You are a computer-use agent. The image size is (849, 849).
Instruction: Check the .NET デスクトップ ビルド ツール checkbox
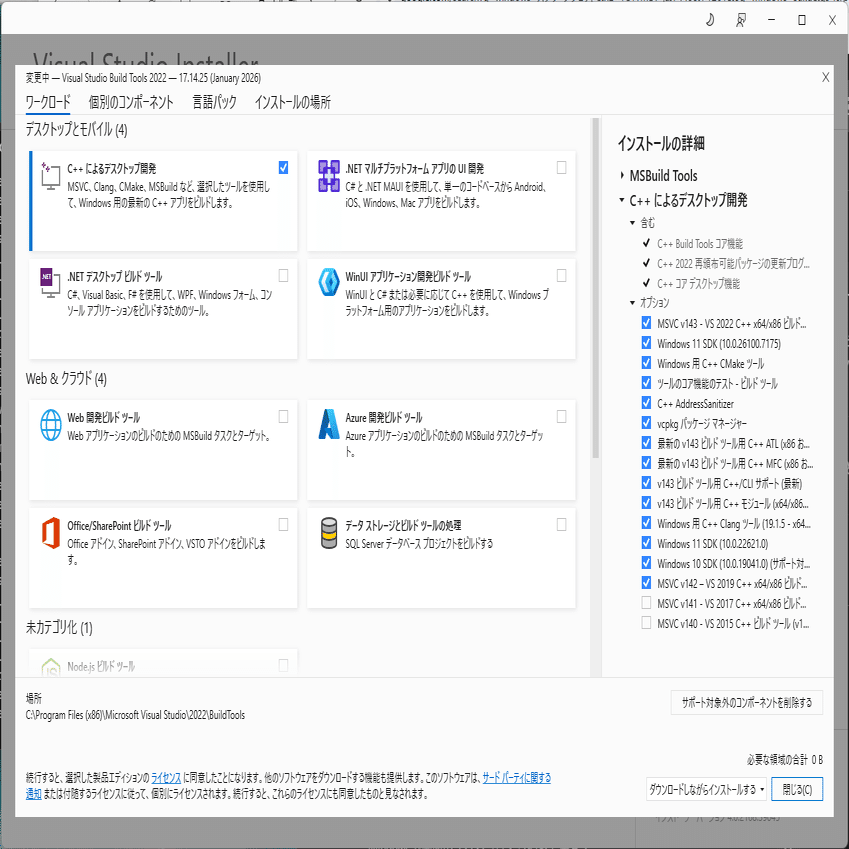(283, 276)
